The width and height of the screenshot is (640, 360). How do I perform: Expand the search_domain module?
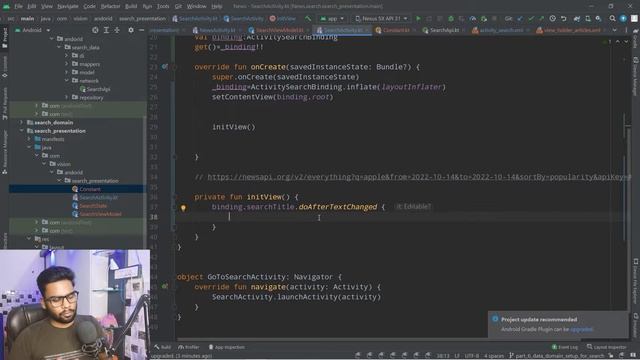click(22, 122)
